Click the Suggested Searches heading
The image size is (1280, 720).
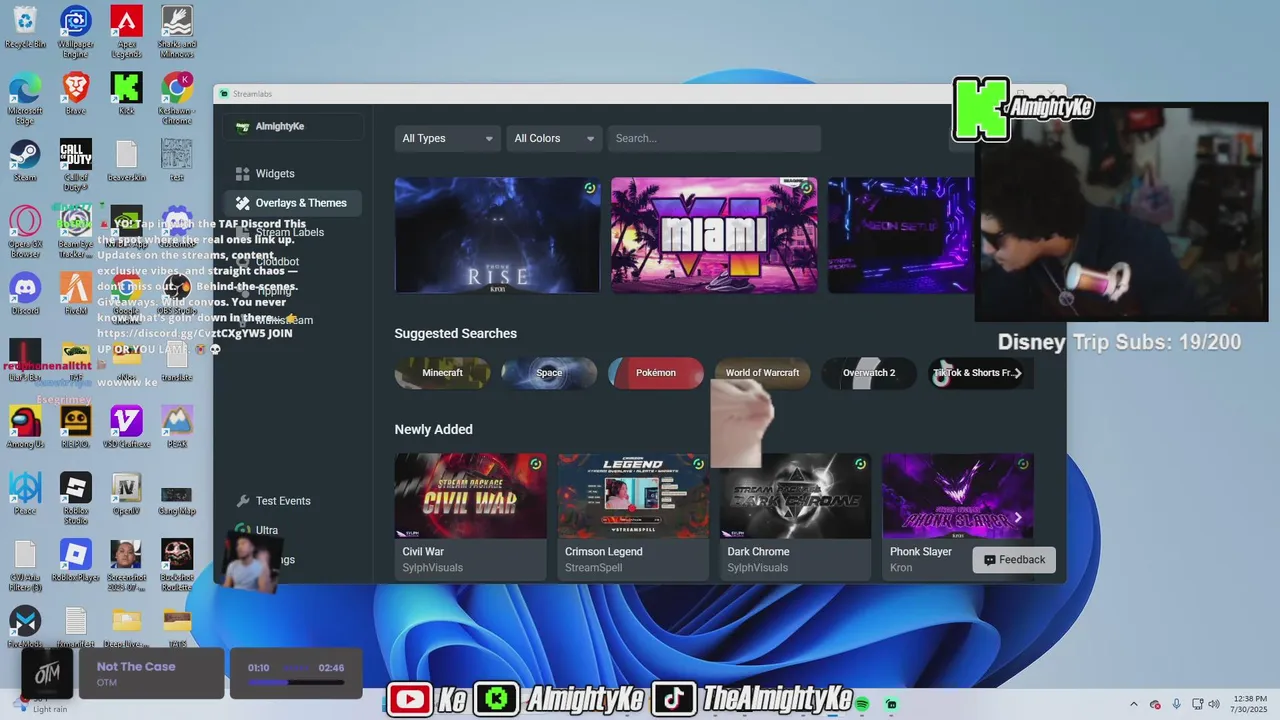pyautogui.click(x=456, y=333)
